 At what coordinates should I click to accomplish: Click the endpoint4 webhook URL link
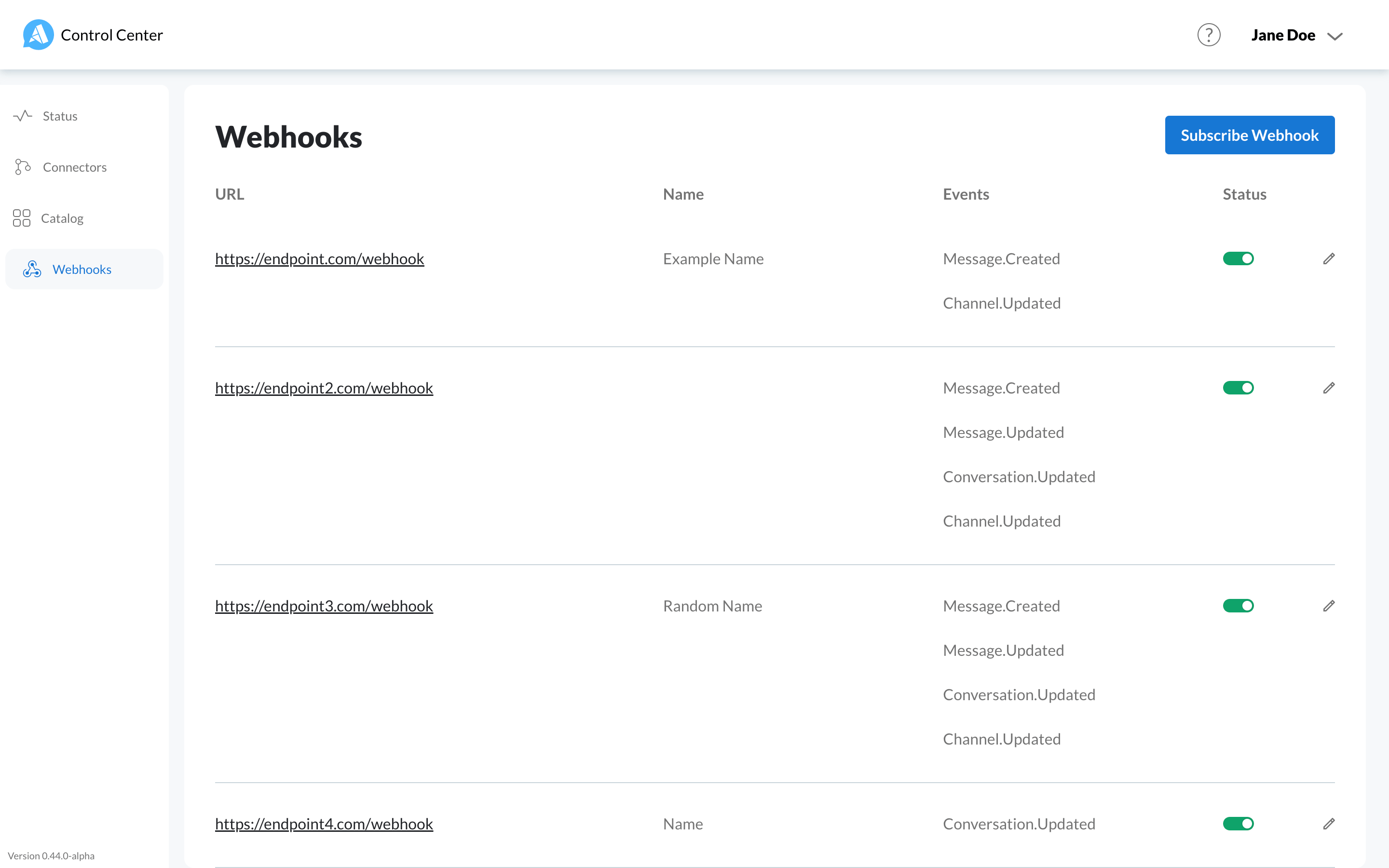point(324,823)
